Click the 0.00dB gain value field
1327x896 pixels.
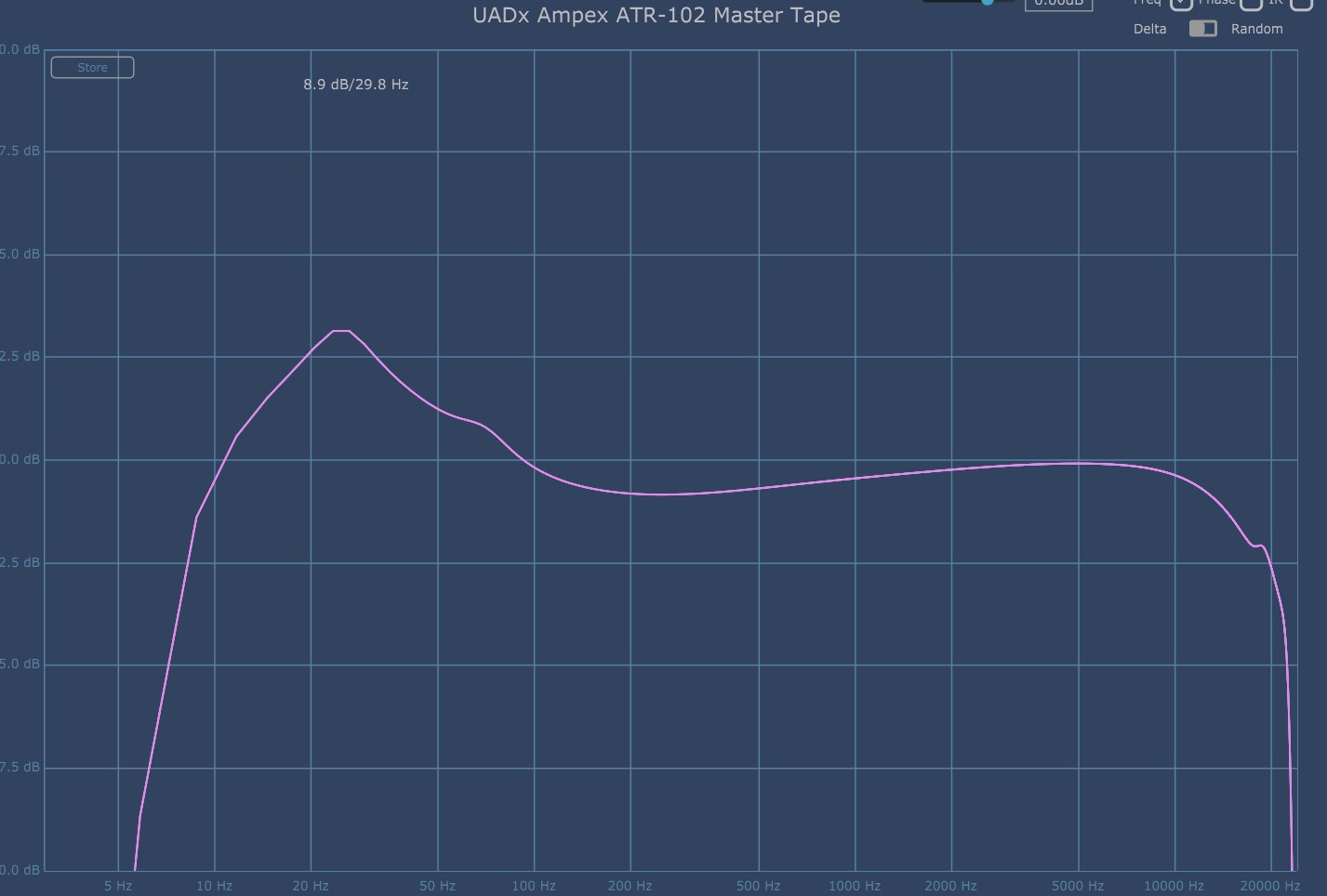[1058, 3]
